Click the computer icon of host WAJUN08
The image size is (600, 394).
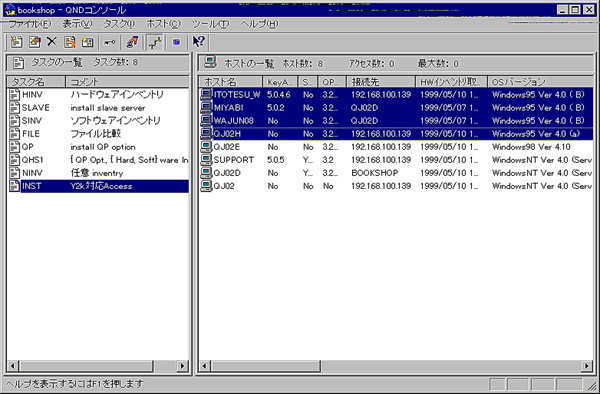207,120
